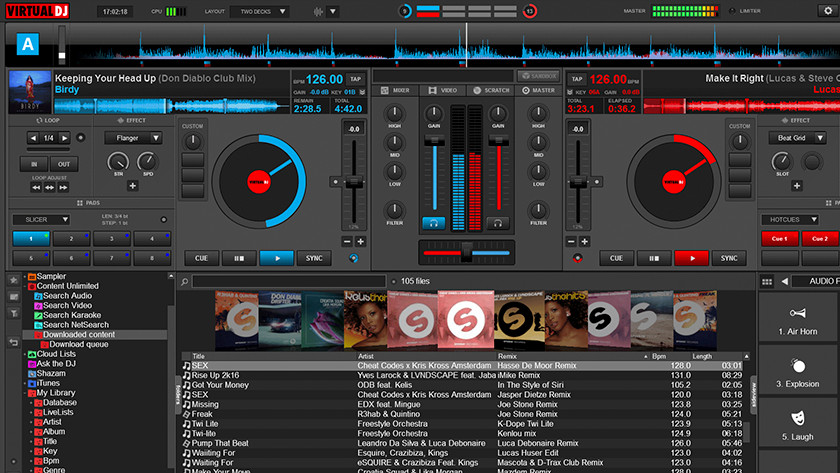Viewport: 840px width, 473px height.
Task: Tap tempo on right deck TAP button
Action: tap(576, 79)
